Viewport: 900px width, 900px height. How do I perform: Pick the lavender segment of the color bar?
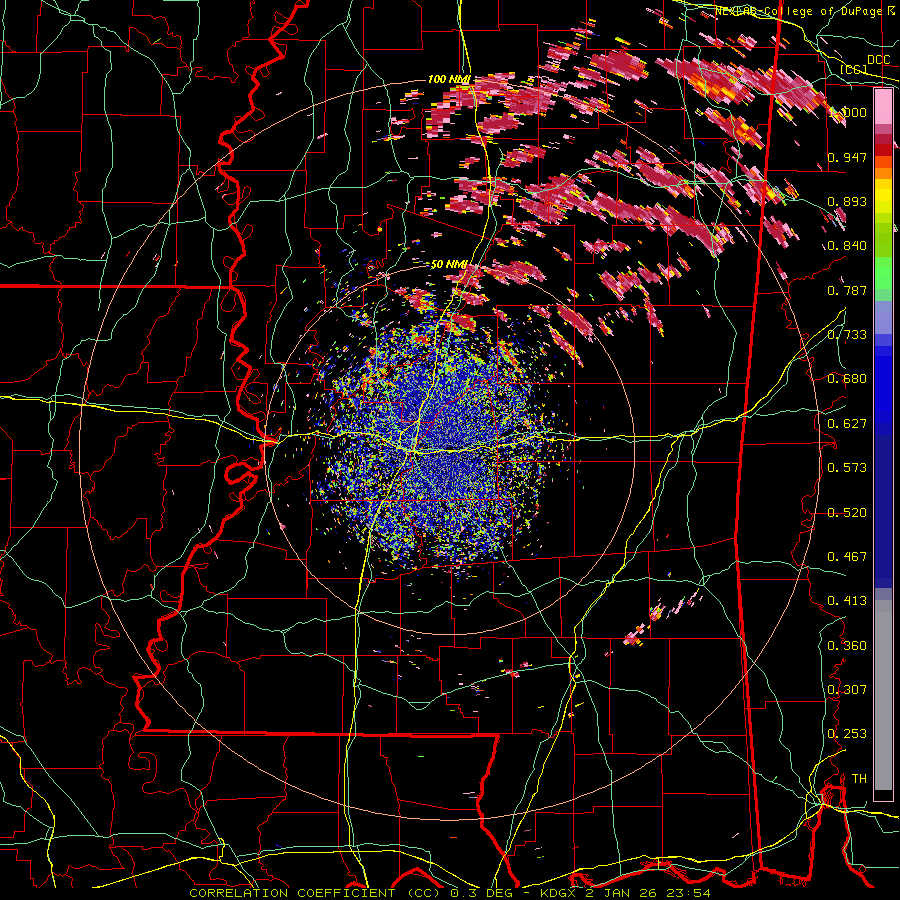coord(883,317)
